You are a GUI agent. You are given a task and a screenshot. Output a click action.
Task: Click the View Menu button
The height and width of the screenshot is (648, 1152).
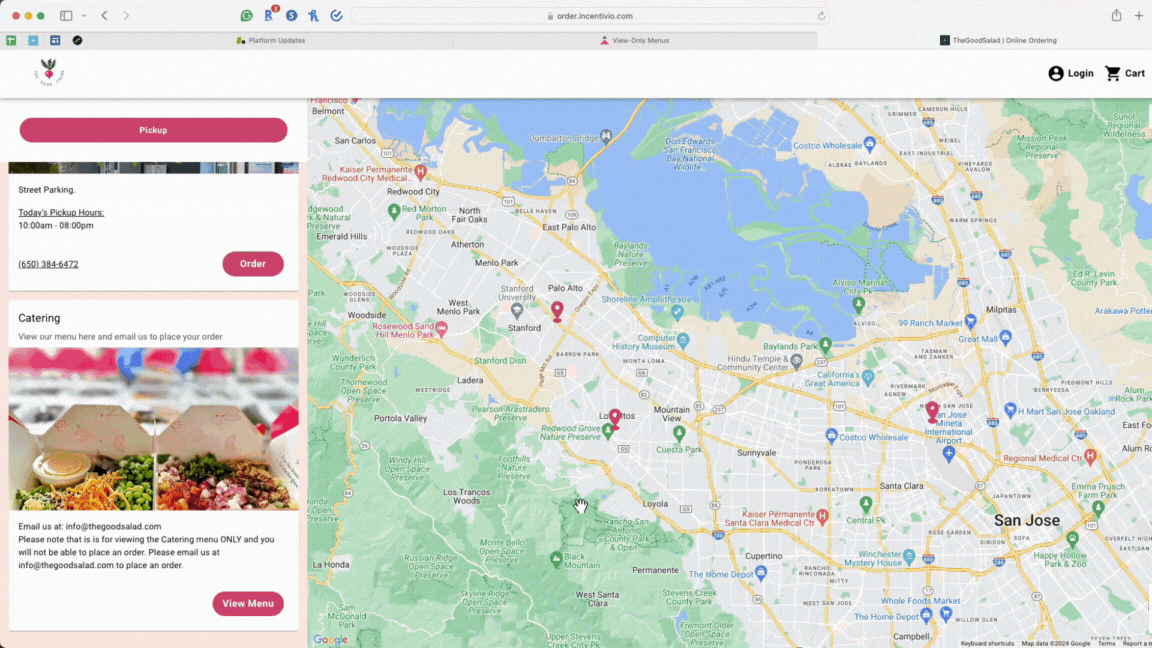coord(248,603)
